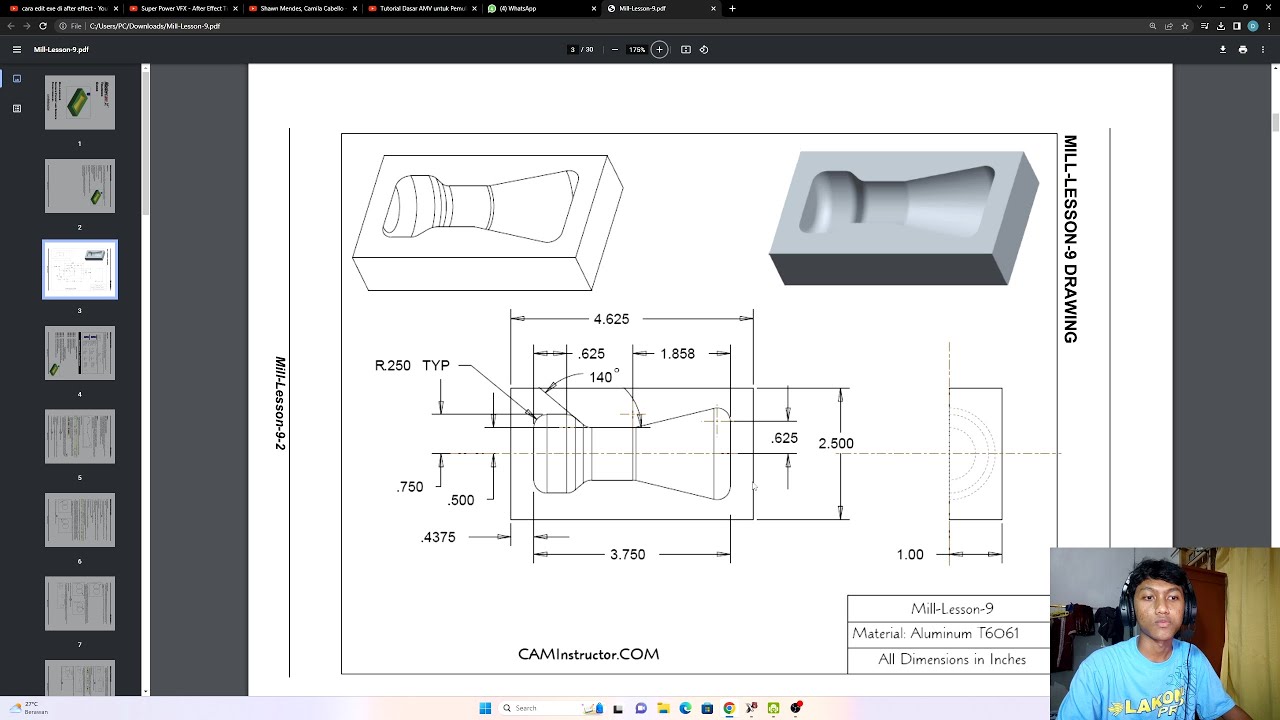This screenshot has width=1280, height=720.
Task: Toggle the Chrome side panel
Action: point(1237,26)
